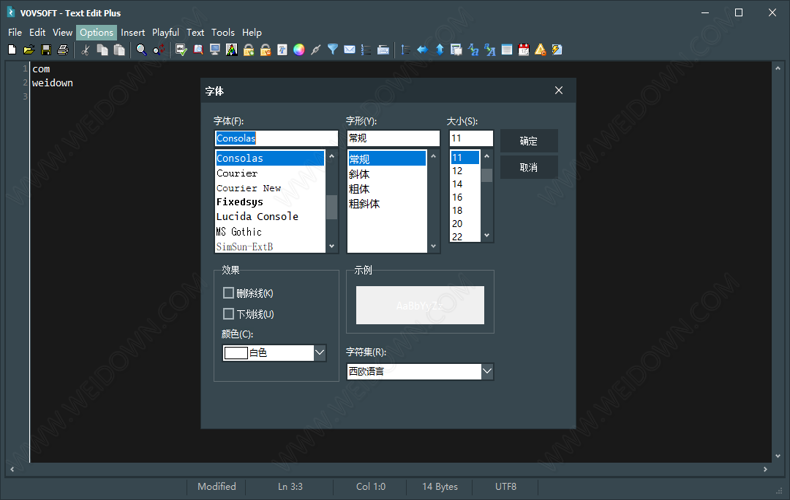Open the Insert menu
Image resolution: width=790 pixels, height=500 pixels.
(x=133, y=32)
